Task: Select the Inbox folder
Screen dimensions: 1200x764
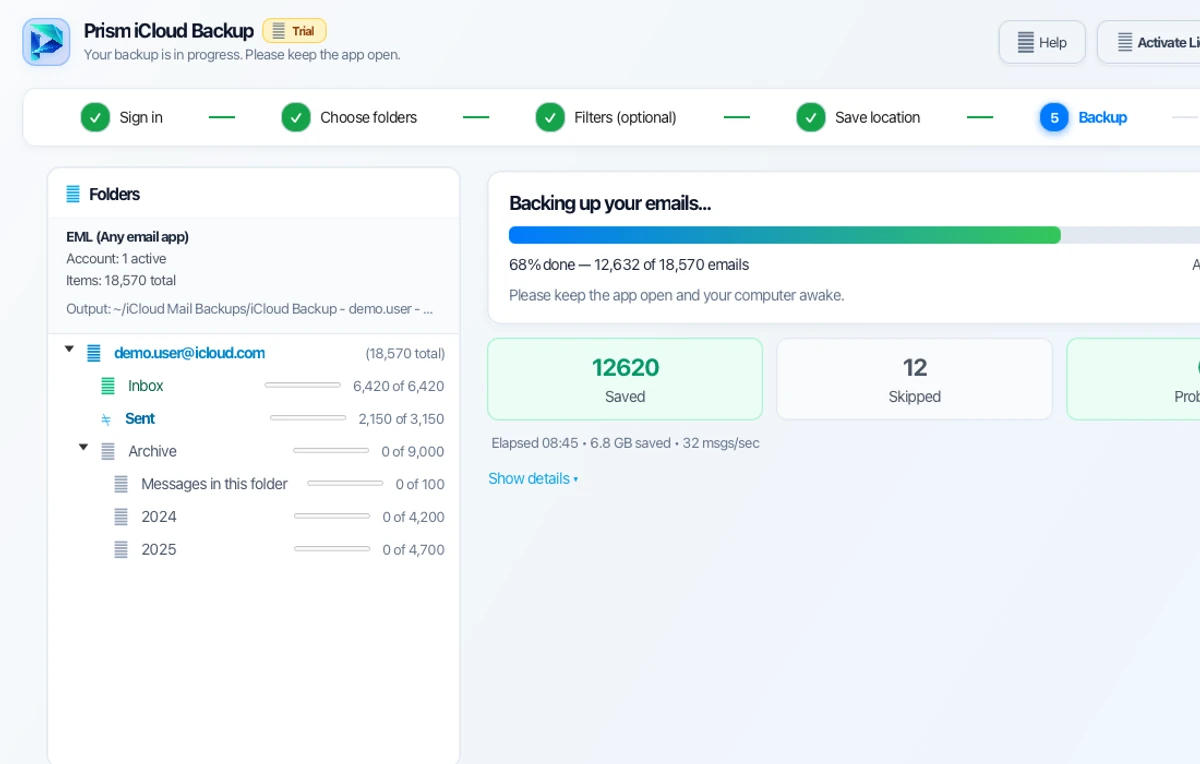Action: 145,386
